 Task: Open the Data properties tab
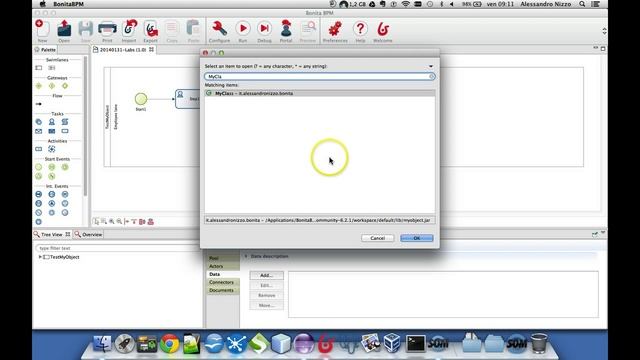[x=222, y=274]
